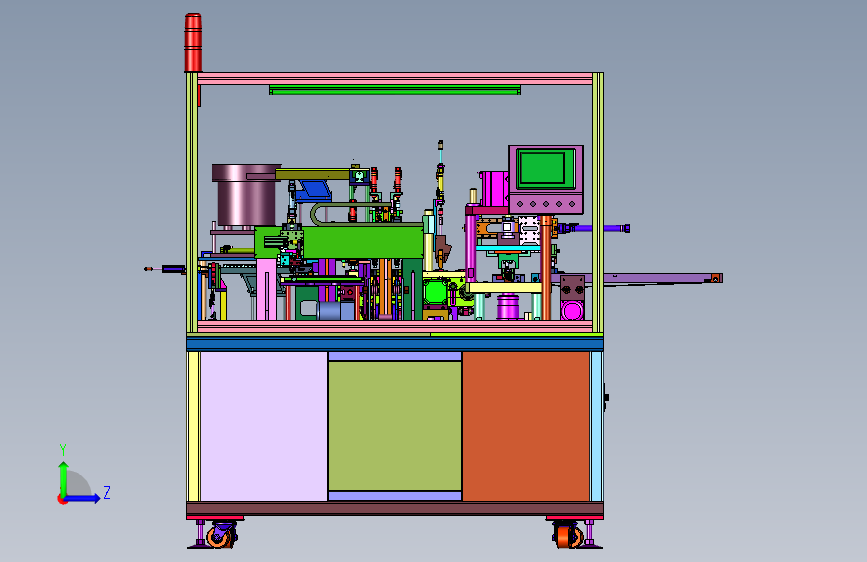Select the magenta pneumatic cylinder beside the touchscreen
Viewport: 867px width, 562px height.
(494, 189)
